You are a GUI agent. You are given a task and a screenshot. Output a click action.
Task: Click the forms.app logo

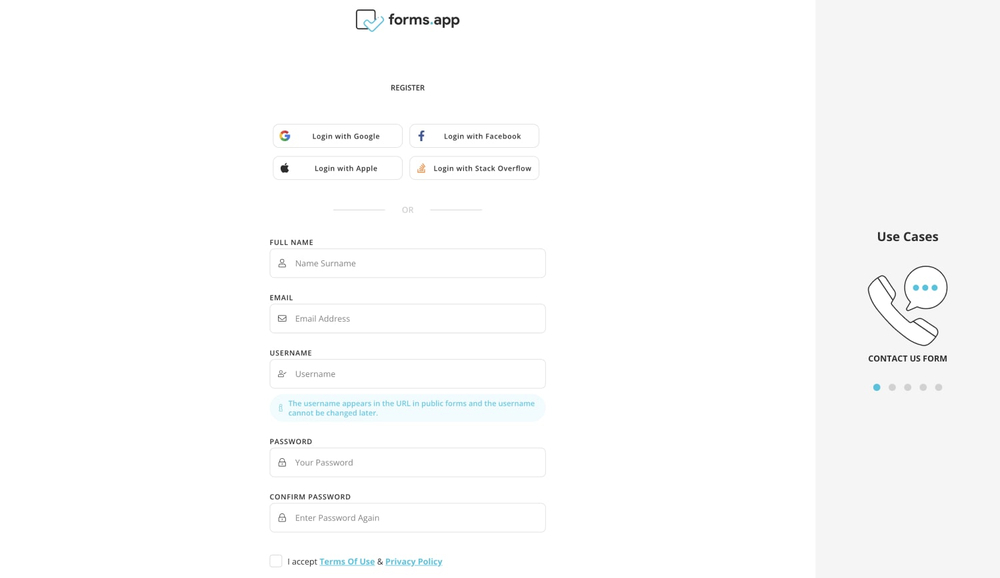click(407, 20)
